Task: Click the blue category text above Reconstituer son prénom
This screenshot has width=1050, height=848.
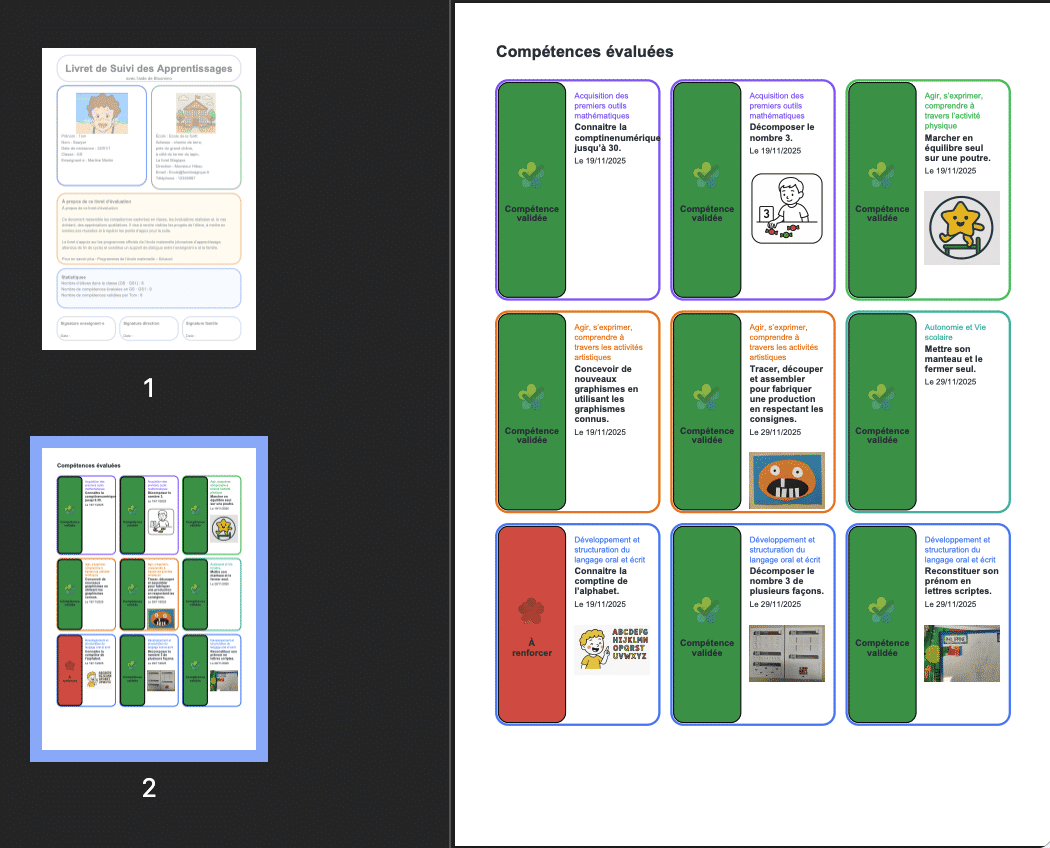Action: (x=960, y=549)
